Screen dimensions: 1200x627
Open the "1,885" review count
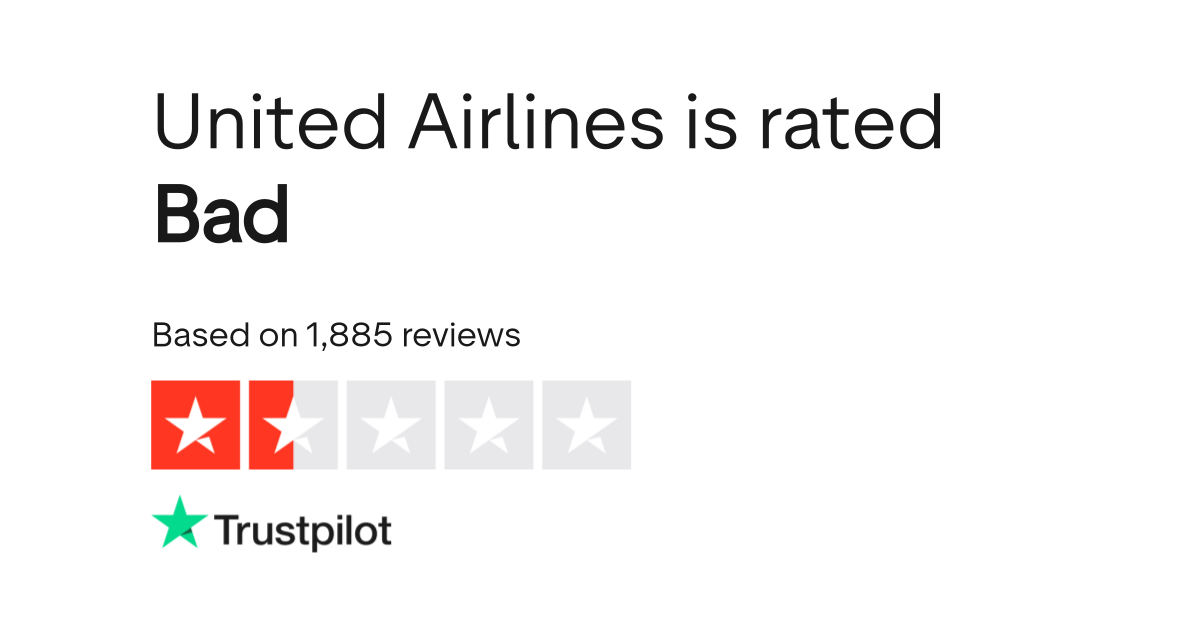351,335
